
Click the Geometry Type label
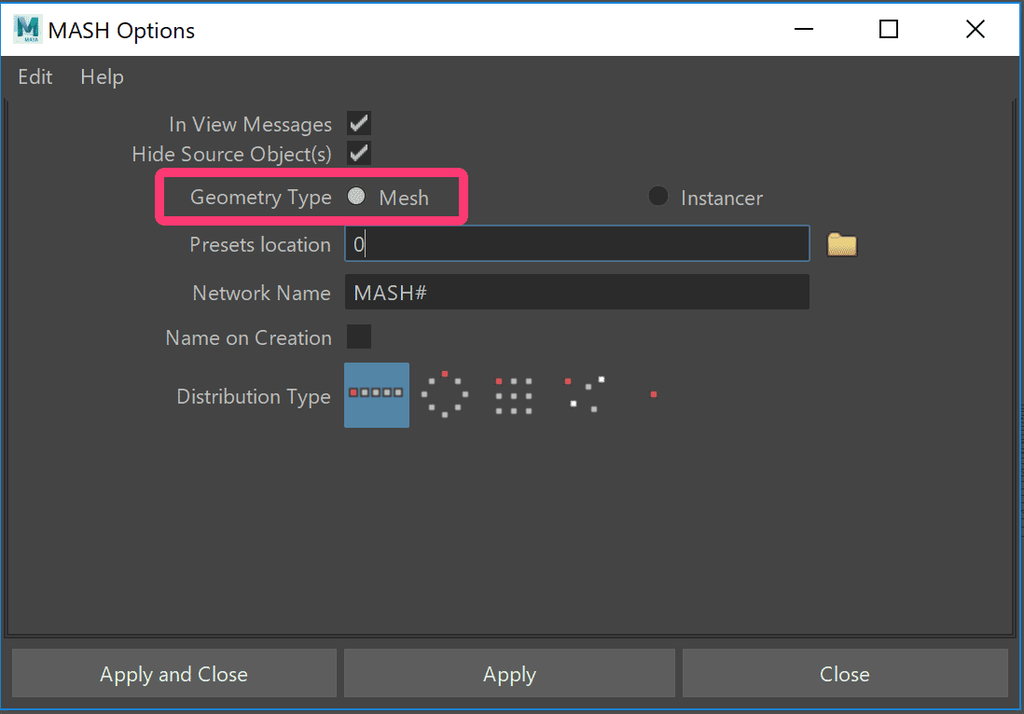tap(261, 197)
